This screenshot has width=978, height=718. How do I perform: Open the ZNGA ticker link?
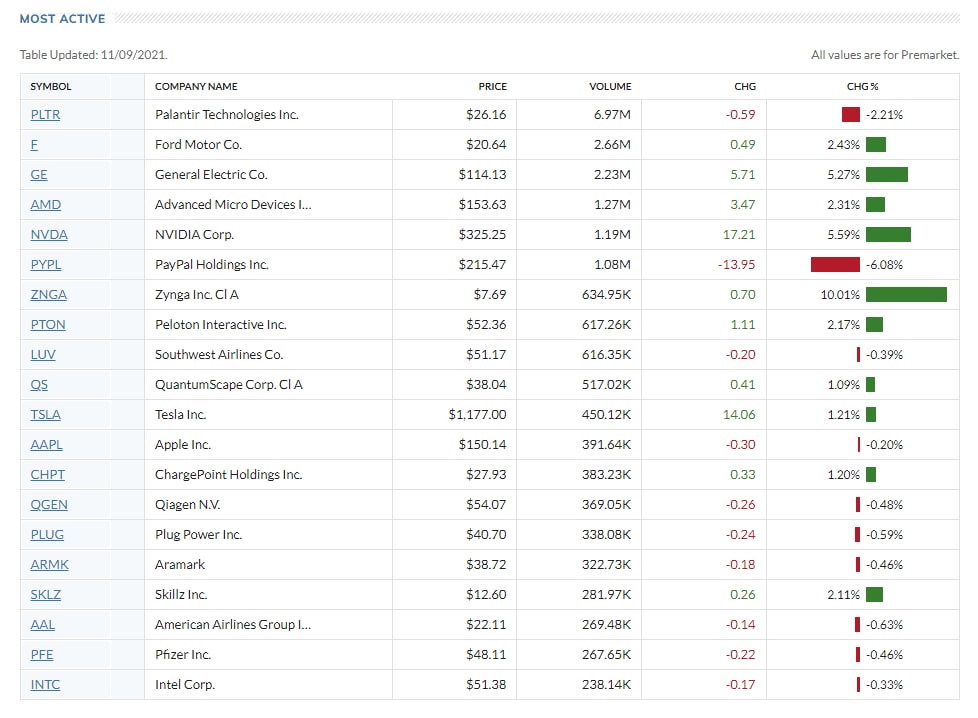point(49,294)
